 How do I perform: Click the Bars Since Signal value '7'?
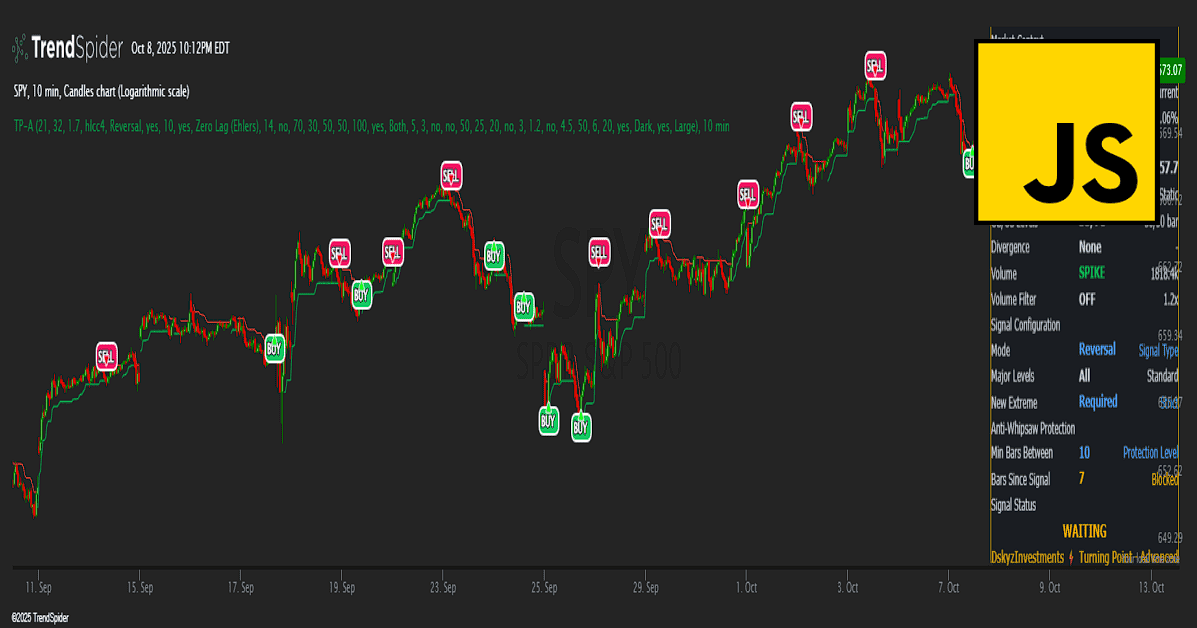click(1082, 478)
